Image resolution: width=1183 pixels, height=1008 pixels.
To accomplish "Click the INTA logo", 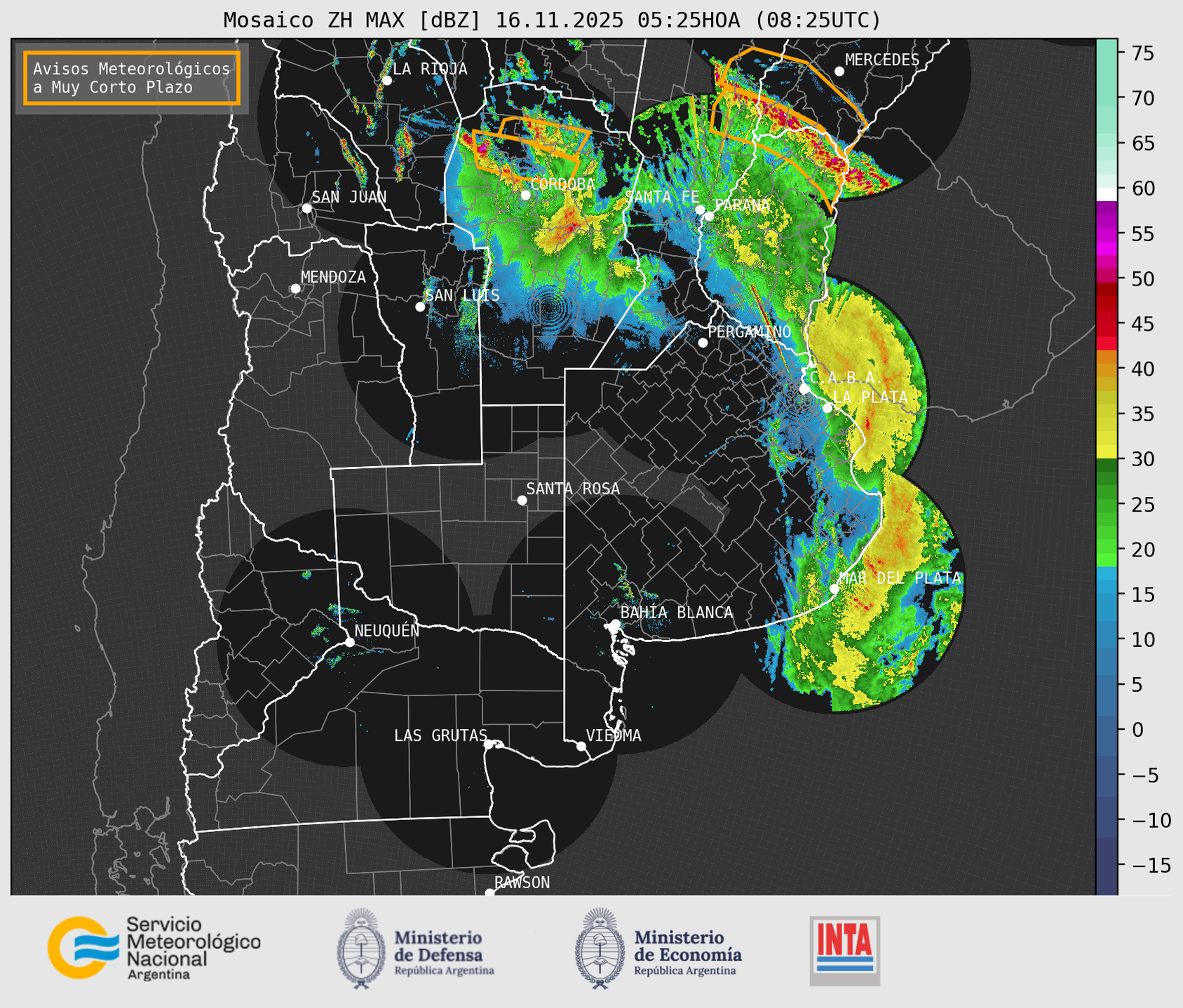I will click(x=844, y=951).
